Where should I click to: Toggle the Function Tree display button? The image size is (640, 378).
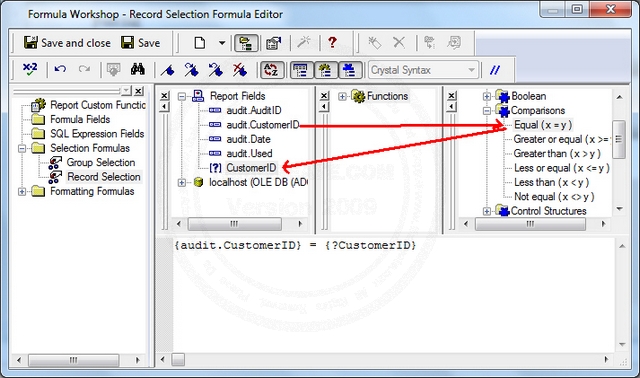coord(325,70)
